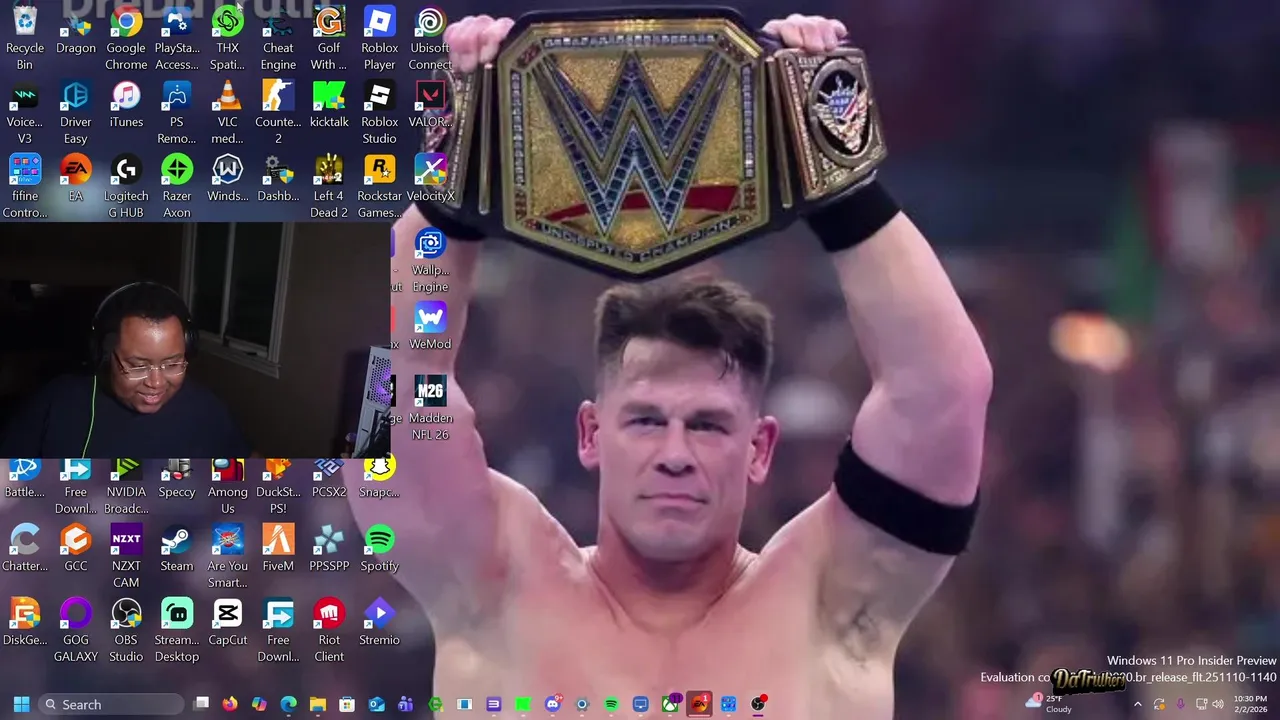This screenshot has height=720, width=1280.
Task: Launch the PCSX2 emulator shortcut
Action: pos(329,476)
